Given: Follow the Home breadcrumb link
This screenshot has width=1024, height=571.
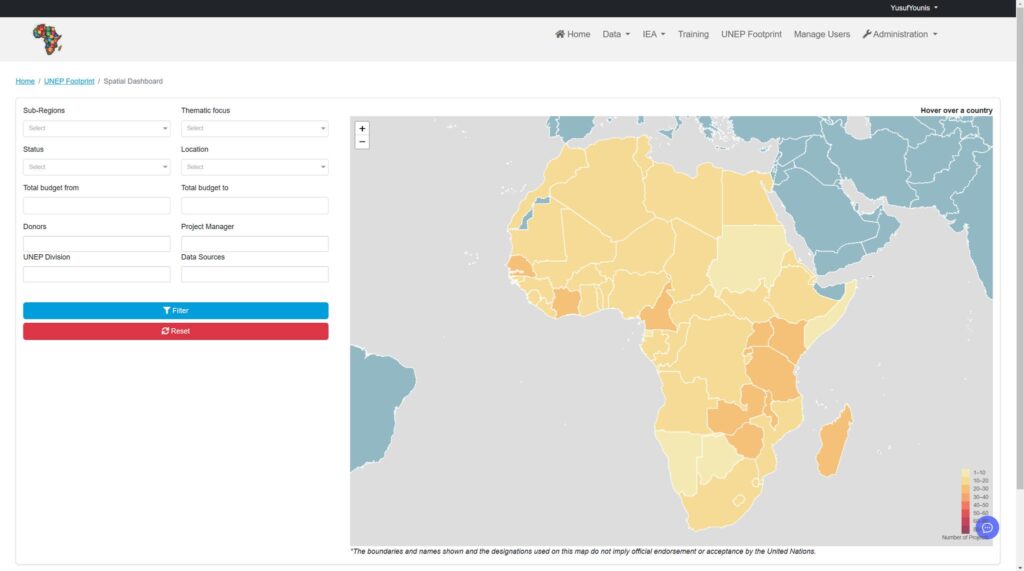Looking at the screenshot, I should 25,81.
